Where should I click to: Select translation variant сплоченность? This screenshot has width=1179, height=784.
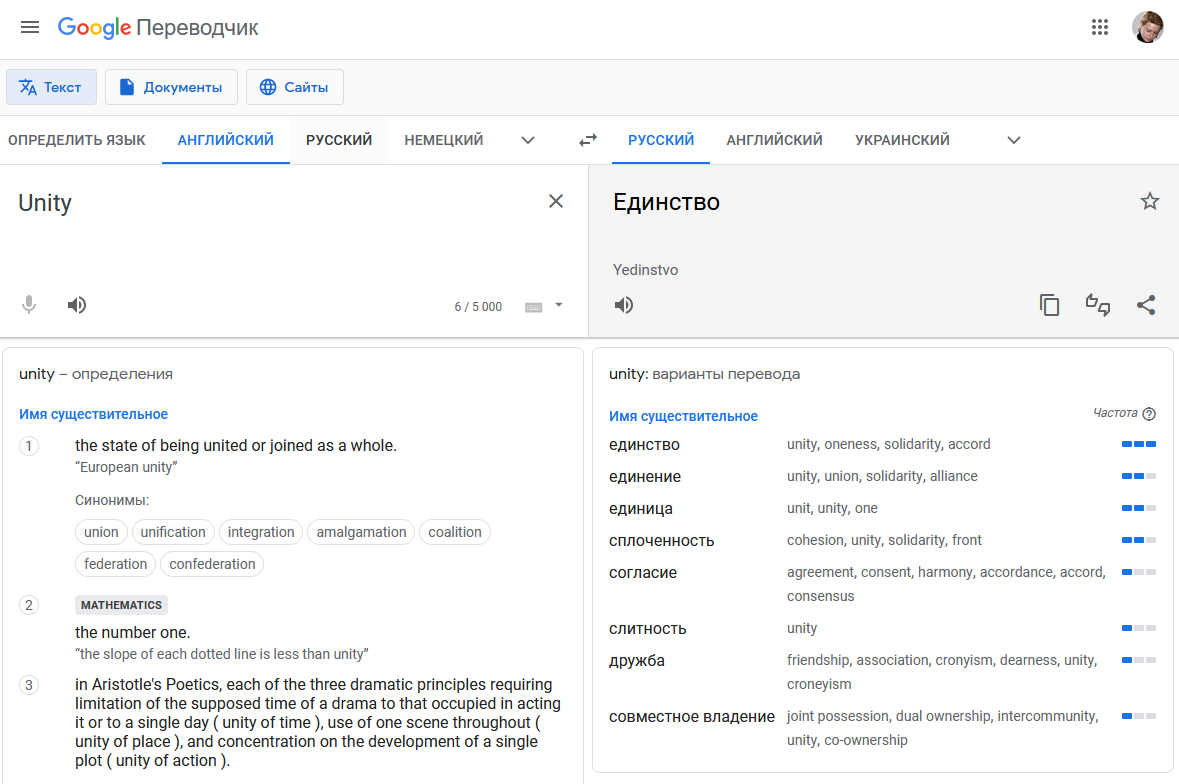tap(662, 541)
